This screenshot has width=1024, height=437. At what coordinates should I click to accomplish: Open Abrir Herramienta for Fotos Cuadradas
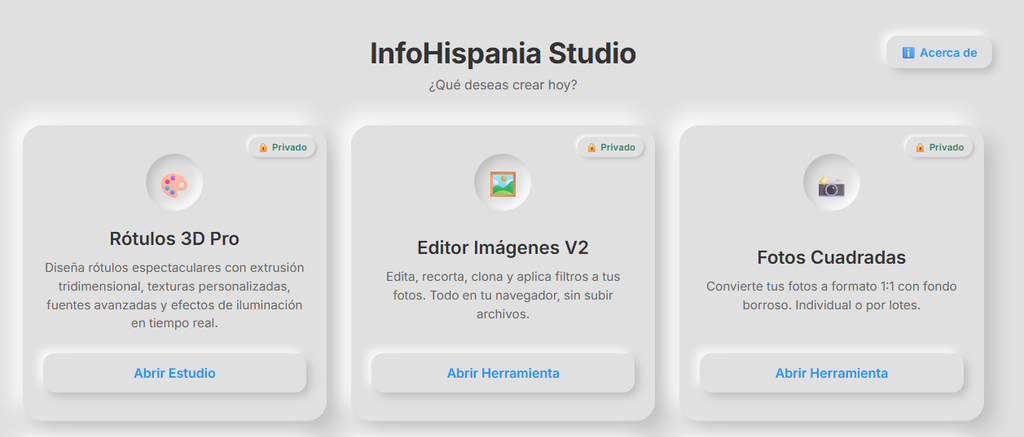(831, 373)
